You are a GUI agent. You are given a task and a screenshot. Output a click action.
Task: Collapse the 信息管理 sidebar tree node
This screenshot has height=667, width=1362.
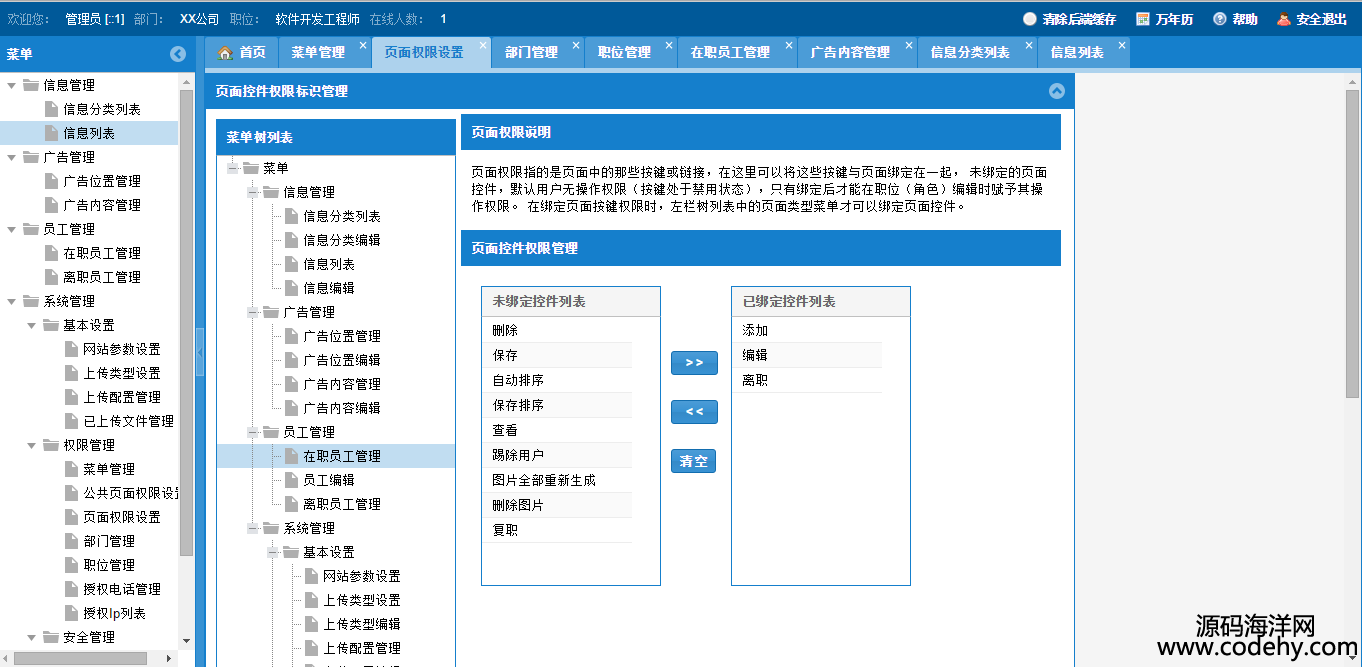coord(12,85)
